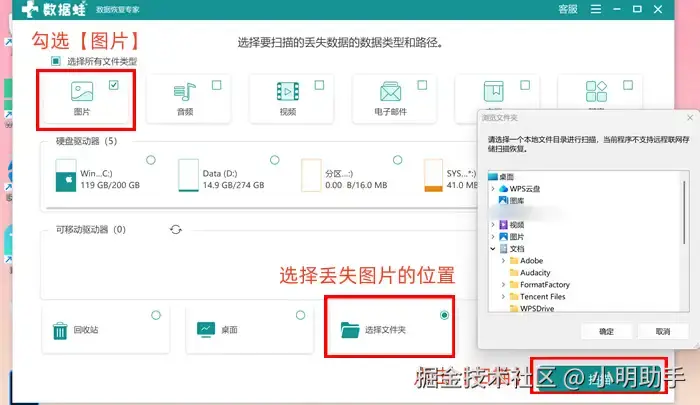Check the other file types checkbox
This screenshot has width=700, height=405.
(628, 85)
